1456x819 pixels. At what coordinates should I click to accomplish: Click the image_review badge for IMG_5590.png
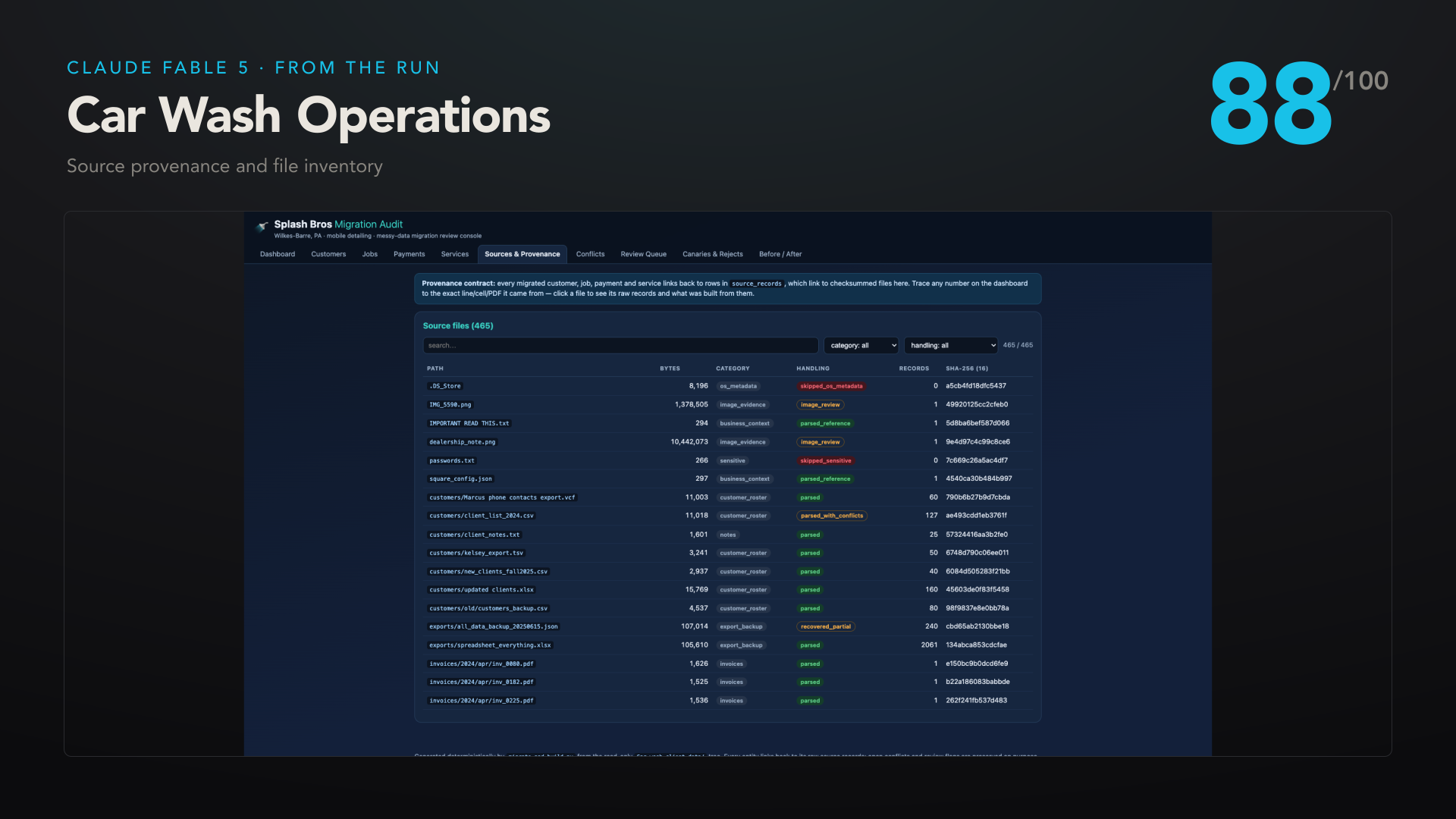coord(821,405)
